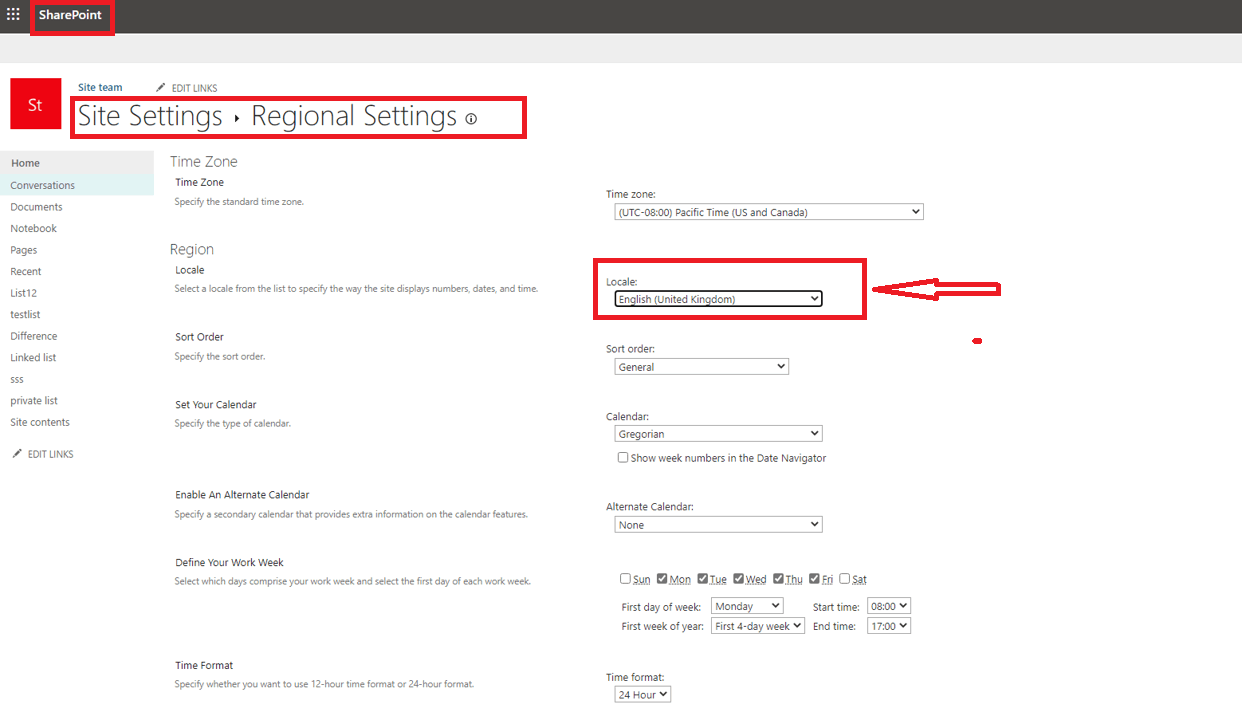Screen dimensions: 1242x720
Task: Open the Linked list link
Action: coord(33,357)
